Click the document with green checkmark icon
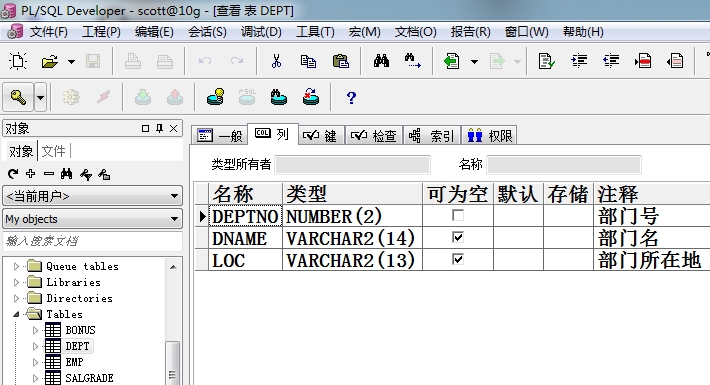 coord(547,61)
